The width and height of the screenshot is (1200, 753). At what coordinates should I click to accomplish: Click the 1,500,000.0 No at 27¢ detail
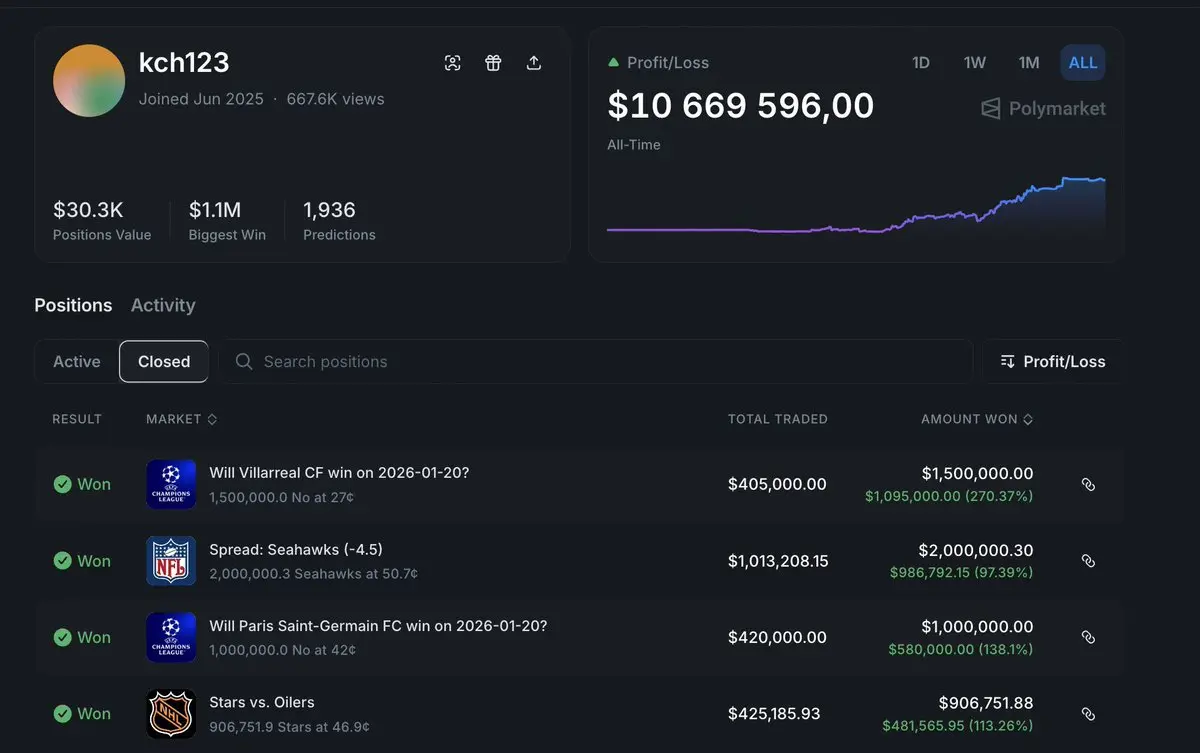click(282, 497)
